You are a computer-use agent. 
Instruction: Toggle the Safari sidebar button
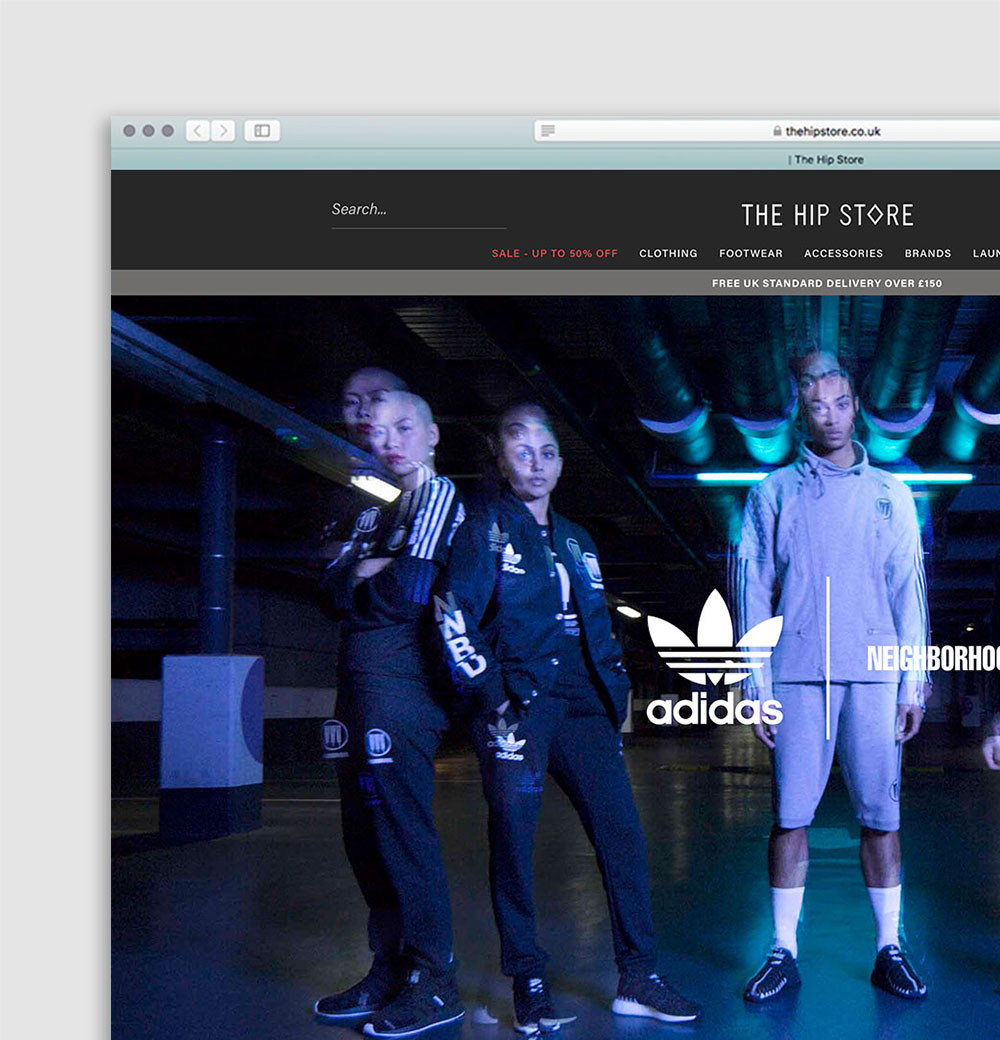(262, 131)
